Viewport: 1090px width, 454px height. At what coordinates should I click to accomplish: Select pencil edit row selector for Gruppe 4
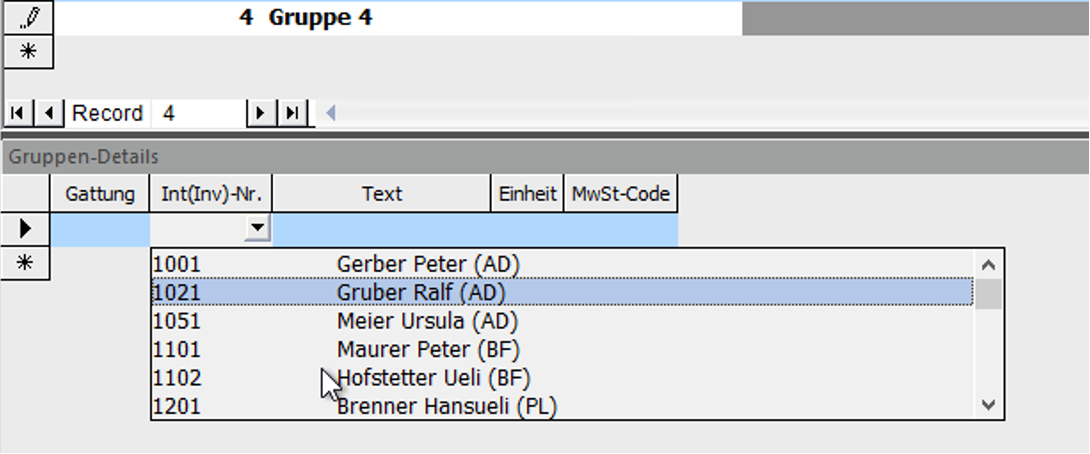tap(29, 17)
